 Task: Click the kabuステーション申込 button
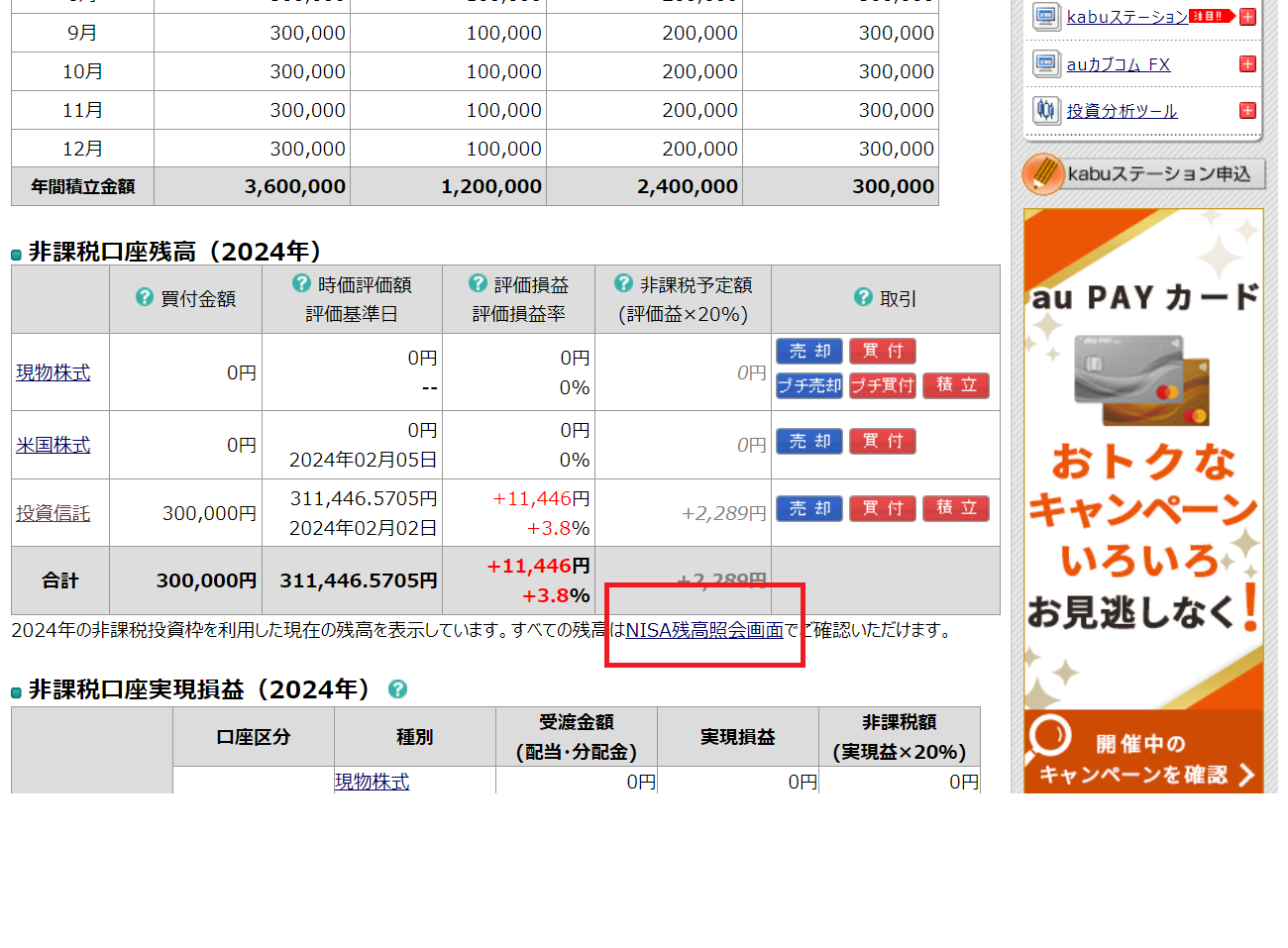[1143, 174]
